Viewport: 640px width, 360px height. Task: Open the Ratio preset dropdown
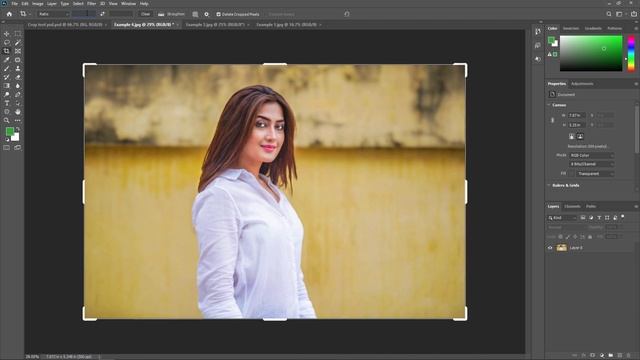[x=53, y=14]
